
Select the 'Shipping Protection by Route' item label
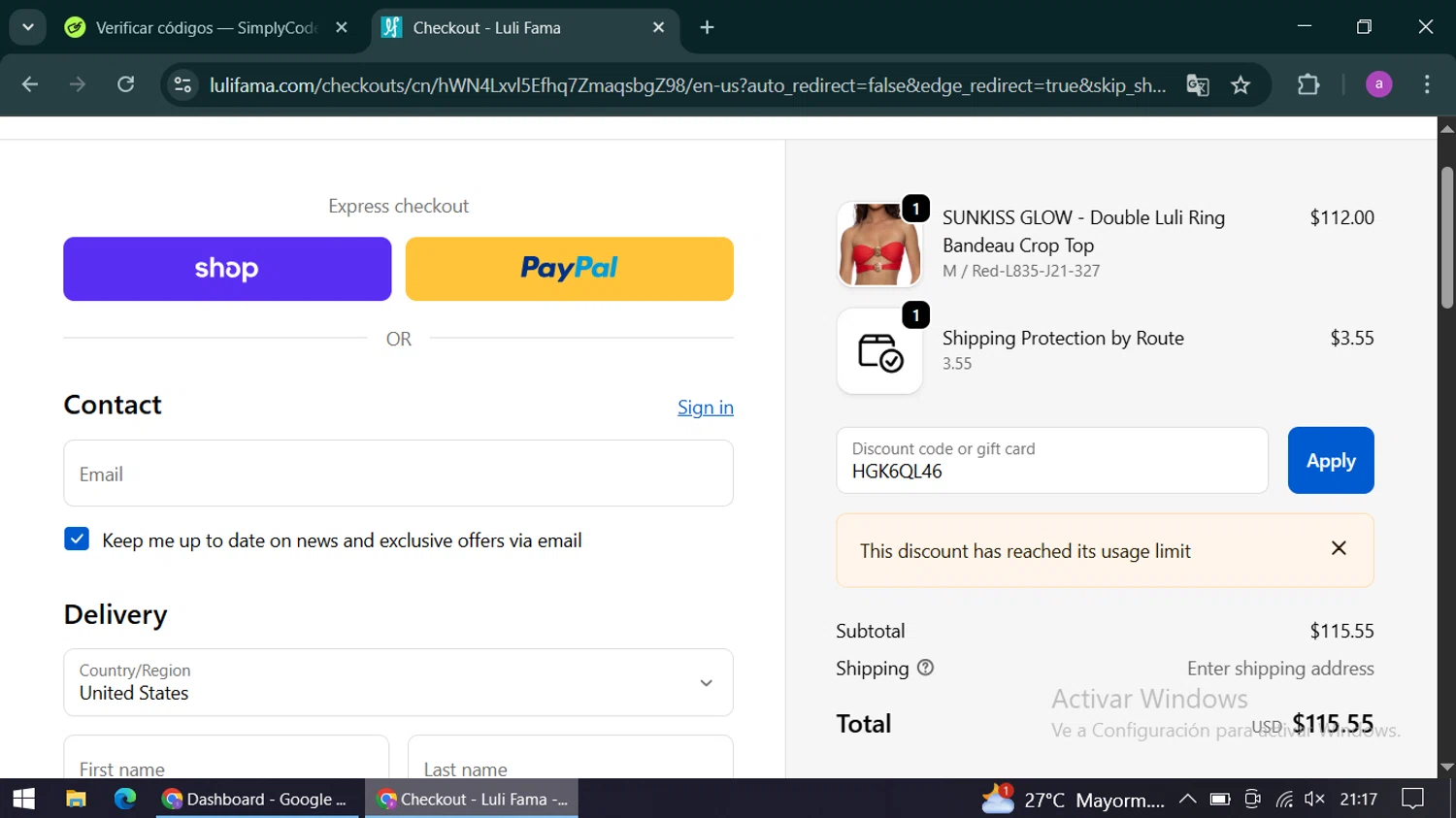(1063, 339)
